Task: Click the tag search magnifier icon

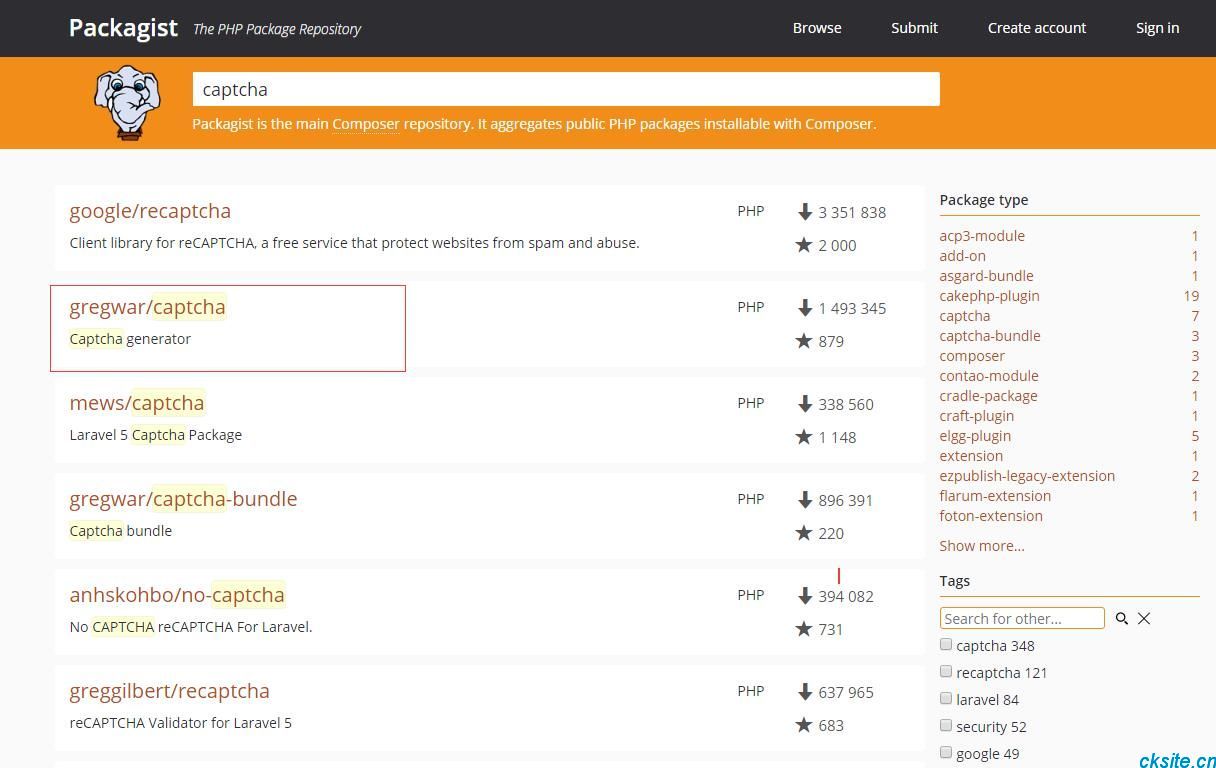Action: pos(1122,619)
